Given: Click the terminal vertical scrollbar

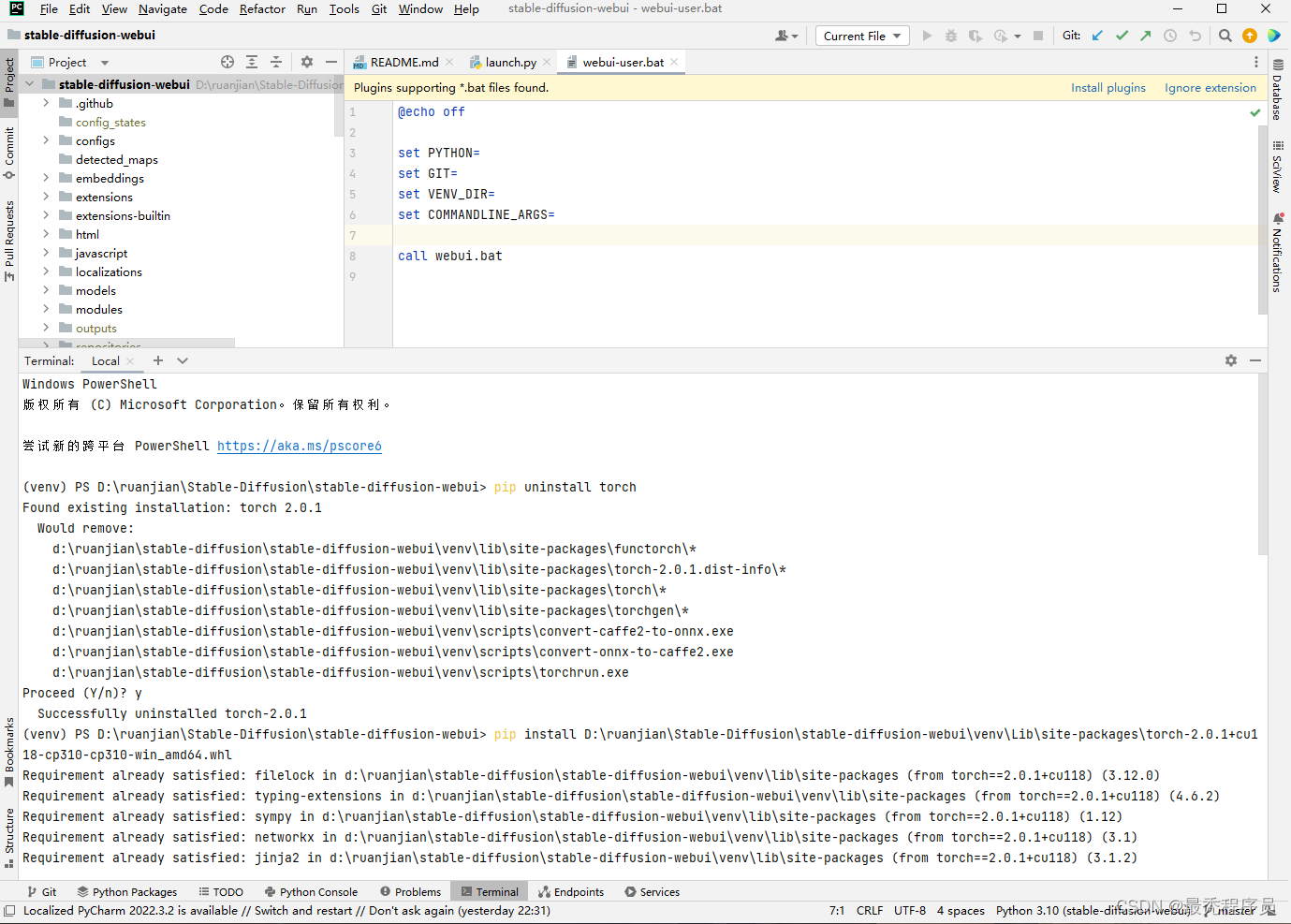Looking at the screenshot, I should [x=1263, y=463].
